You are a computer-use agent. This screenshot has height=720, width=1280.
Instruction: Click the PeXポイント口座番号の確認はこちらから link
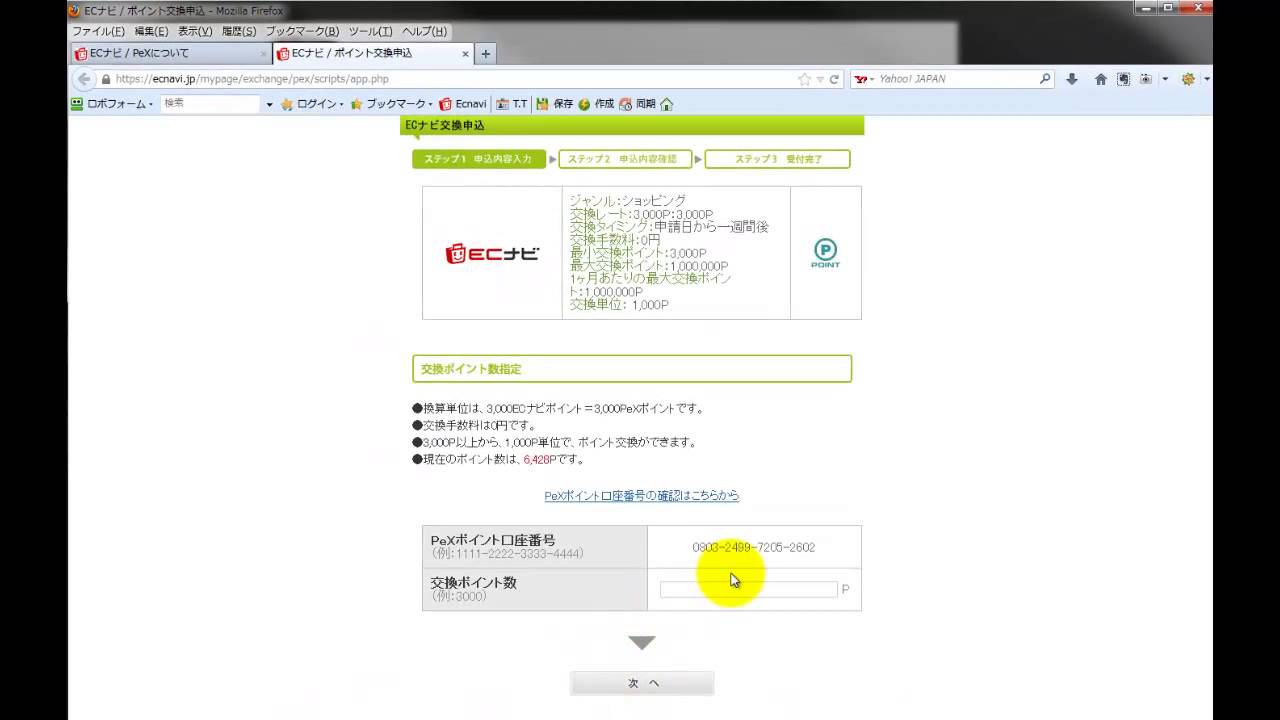click(x=642, y=496)
